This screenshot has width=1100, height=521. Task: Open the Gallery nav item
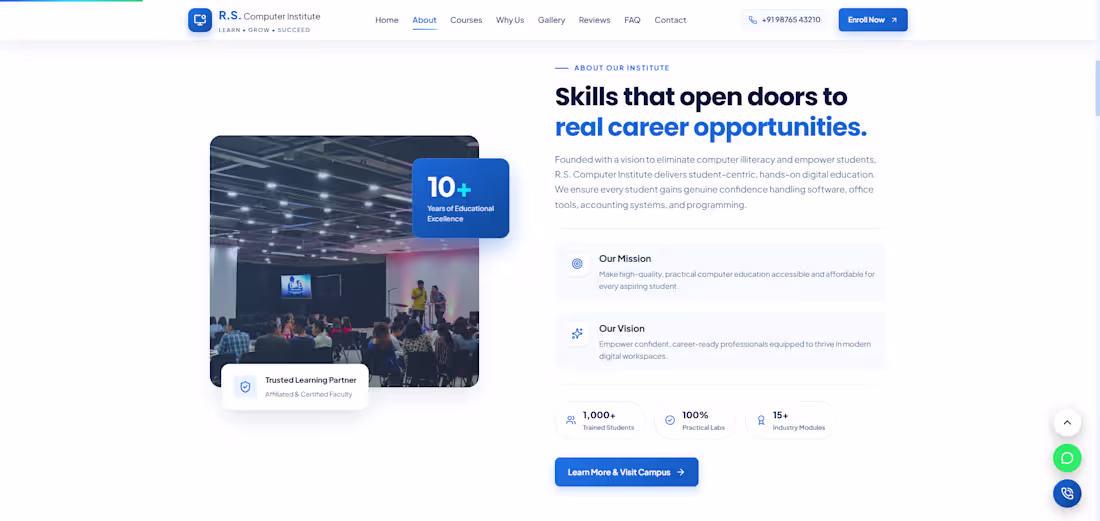(551, 20)
